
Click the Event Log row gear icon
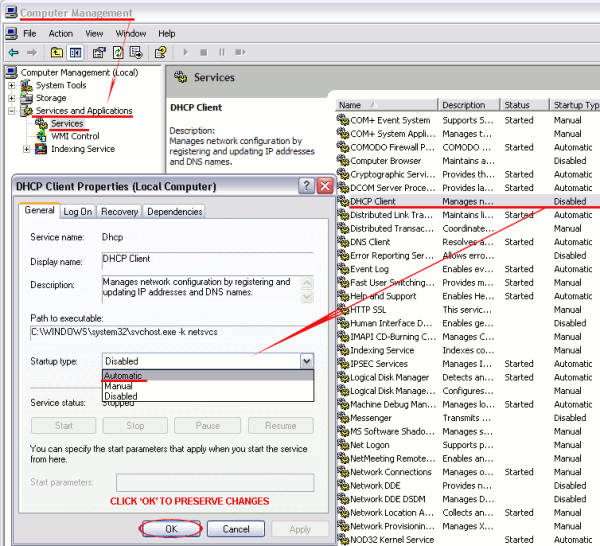click(x=343, y=269)
